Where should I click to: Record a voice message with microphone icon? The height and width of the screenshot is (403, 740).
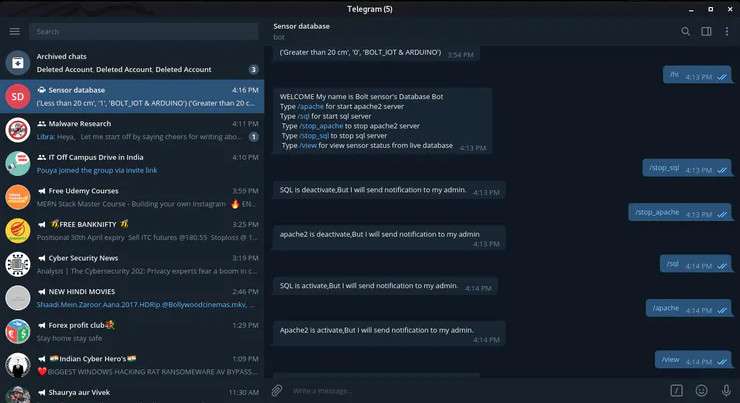[x=726, y=390]
